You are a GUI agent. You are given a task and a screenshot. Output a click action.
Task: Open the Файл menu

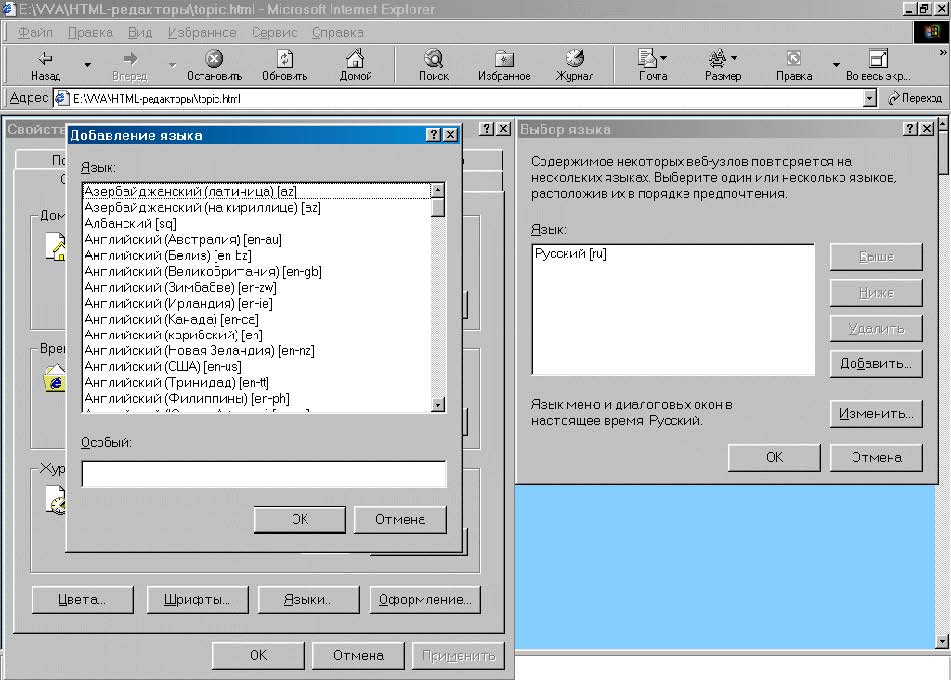click(x=35, y=32)
